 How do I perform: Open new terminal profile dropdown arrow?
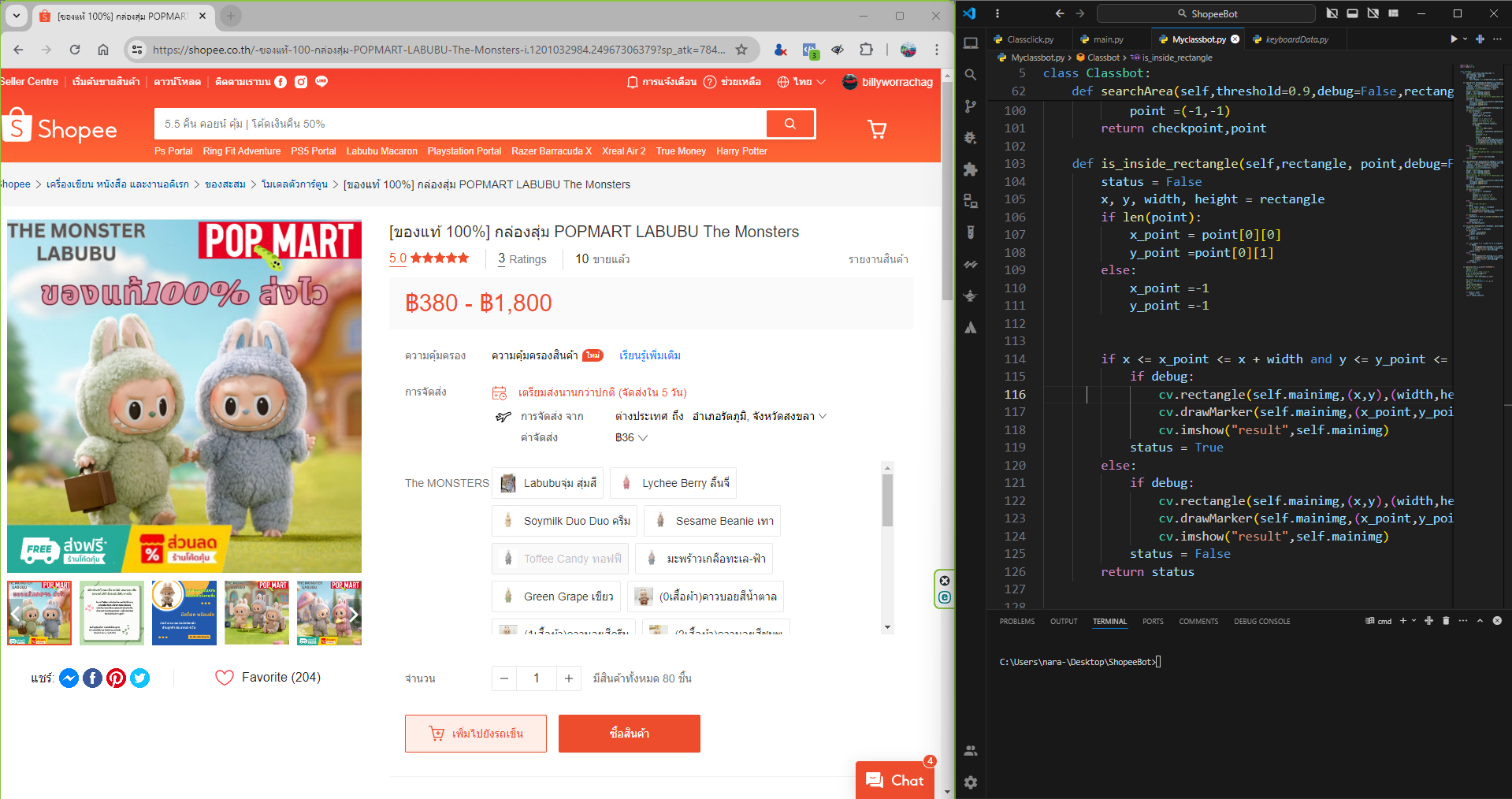coord(1414,621)
